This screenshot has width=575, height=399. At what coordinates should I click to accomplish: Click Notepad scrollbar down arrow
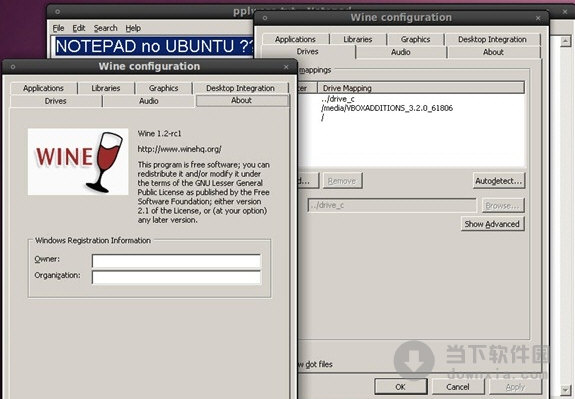coord(565,390)
